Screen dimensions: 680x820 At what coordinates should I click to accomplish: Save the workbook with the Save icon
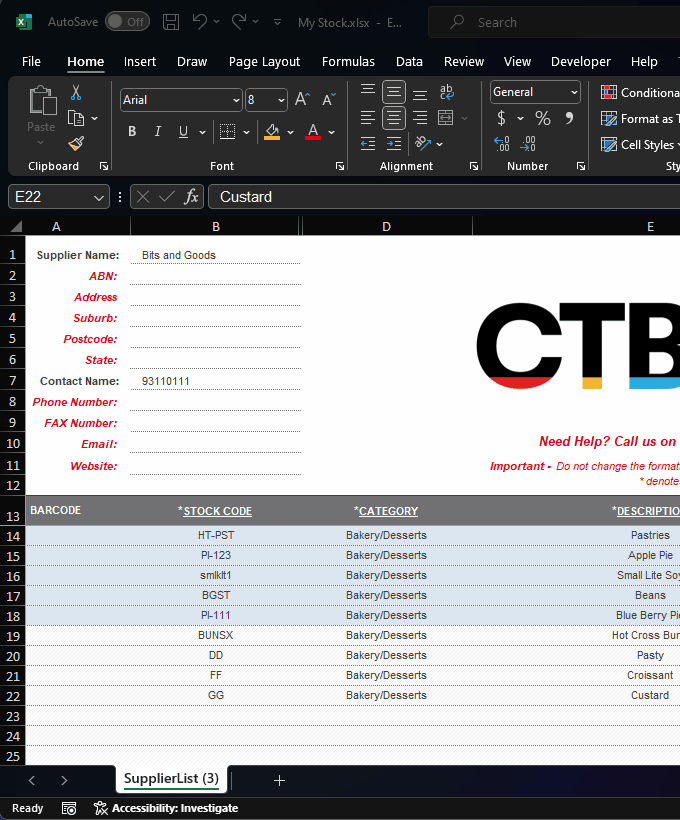pyautogui.click(x=171, y=22)
